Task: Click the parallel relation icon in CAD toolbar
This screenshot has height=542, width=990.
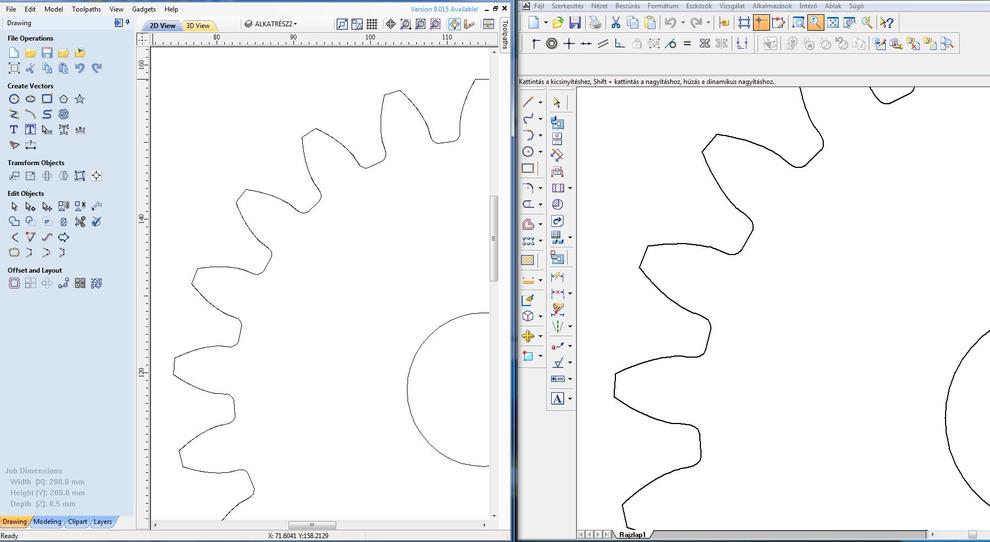Action: pos(603,44)
